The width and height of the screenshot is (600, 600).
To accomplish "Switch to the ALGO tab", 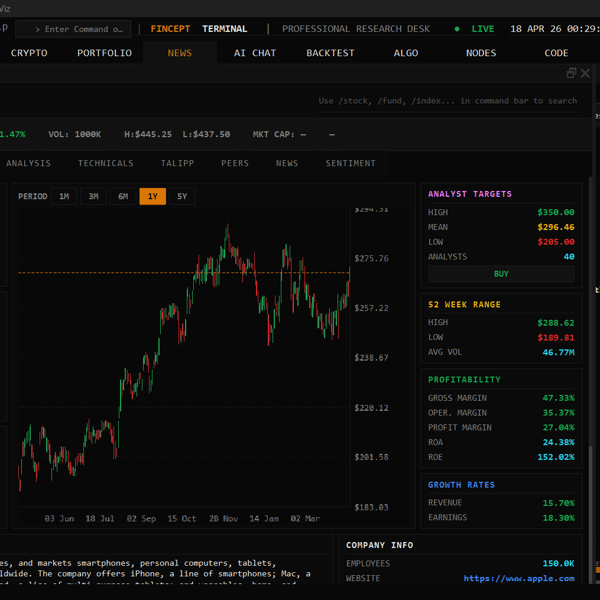I will 406,53.
